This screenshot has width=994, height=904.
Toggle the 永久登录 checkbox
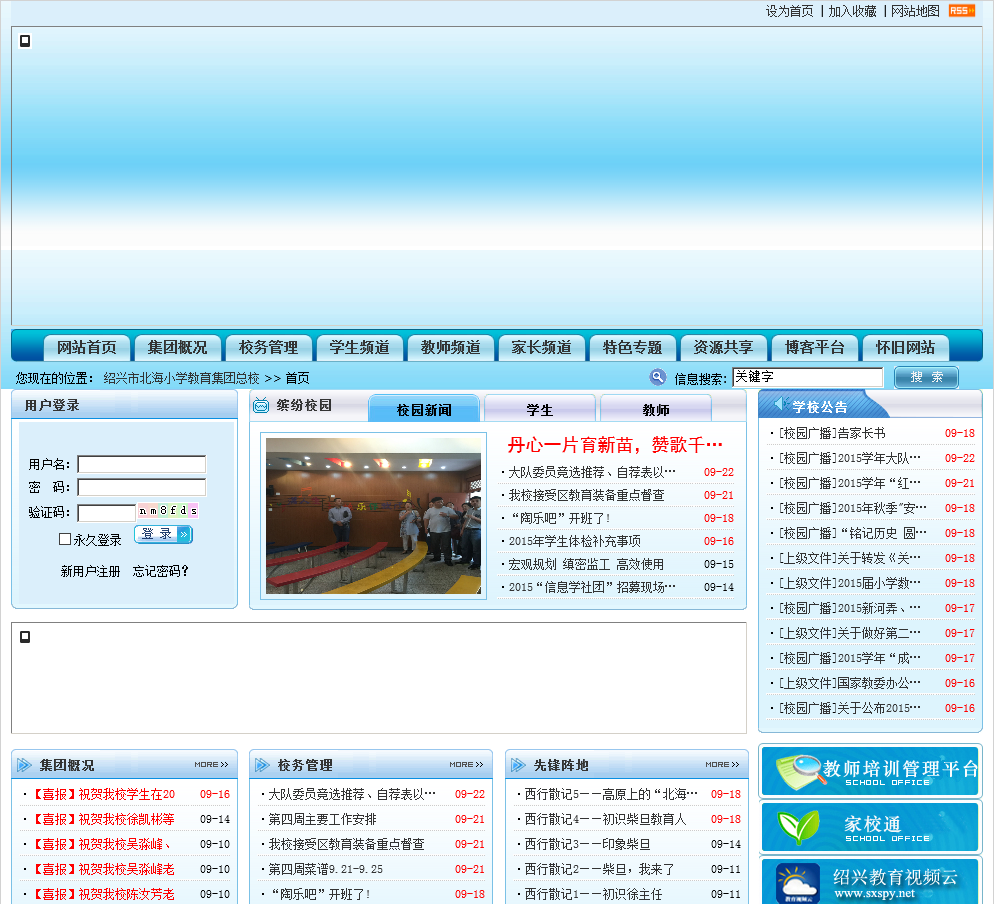[x=65, y=539]
